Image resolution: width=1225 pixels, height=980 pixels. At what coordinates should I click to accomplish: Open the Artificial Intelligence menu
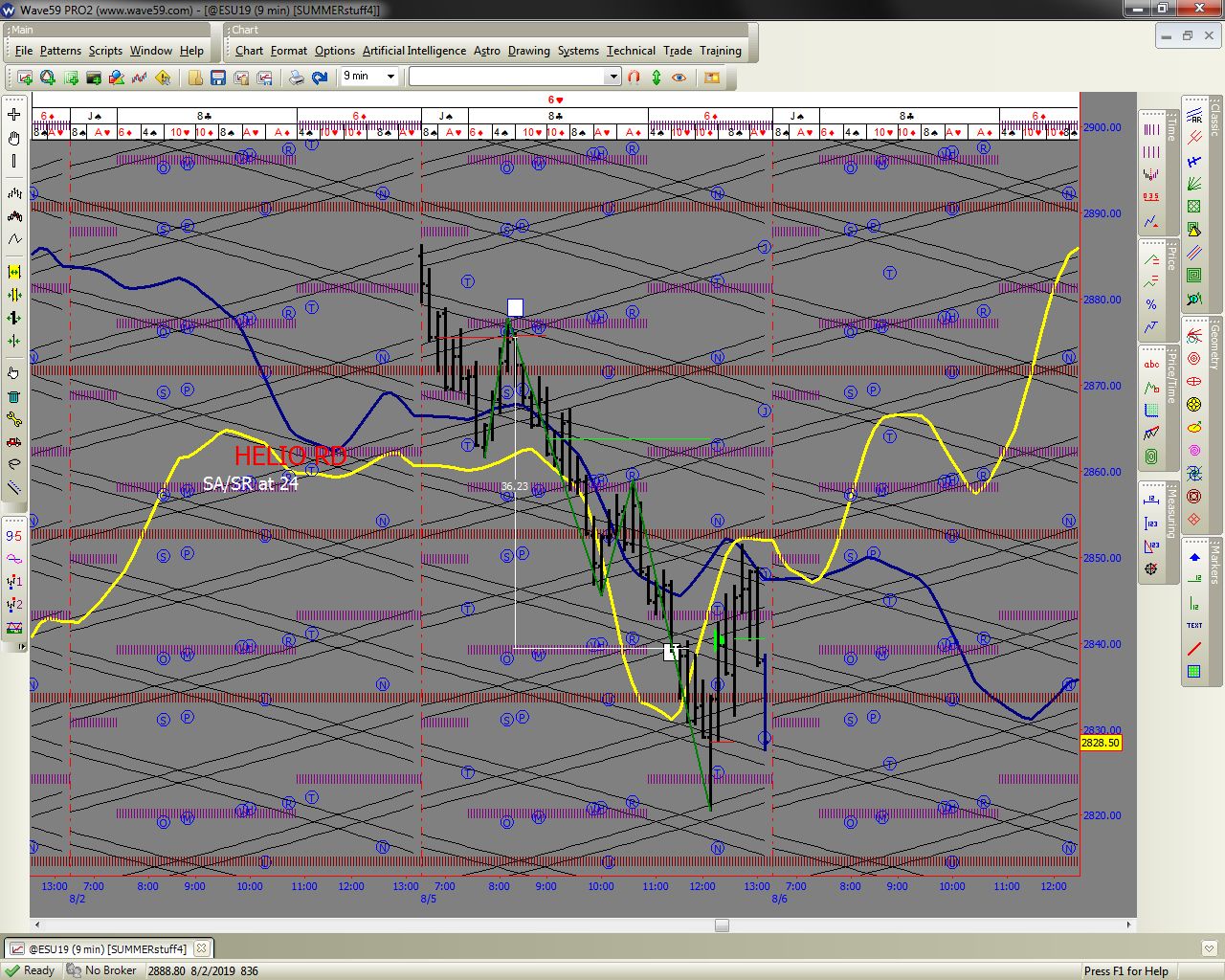(x=414, y=51)
